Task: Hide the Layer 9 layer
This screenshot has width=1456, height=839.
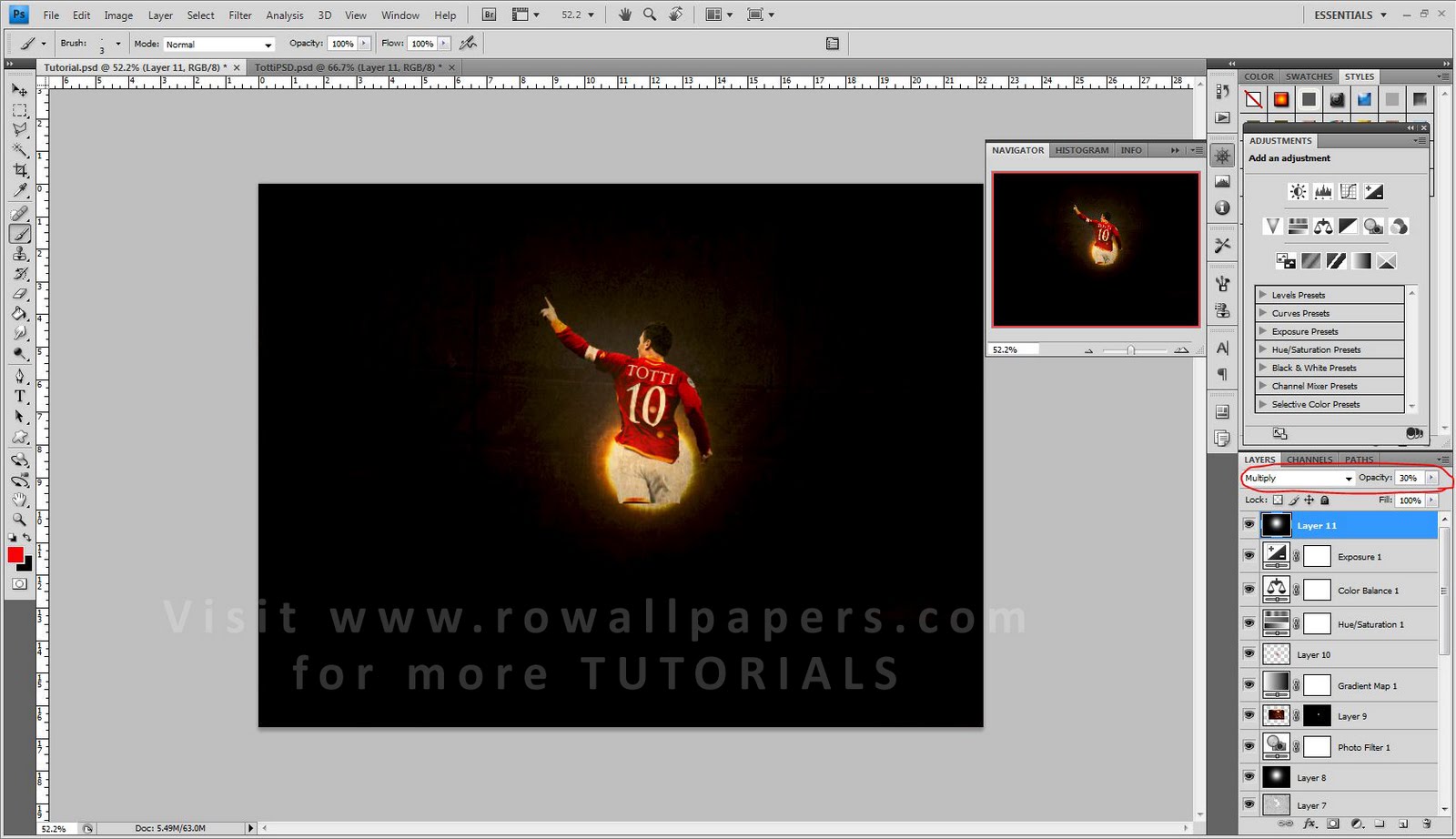Action: (1249, 716)
